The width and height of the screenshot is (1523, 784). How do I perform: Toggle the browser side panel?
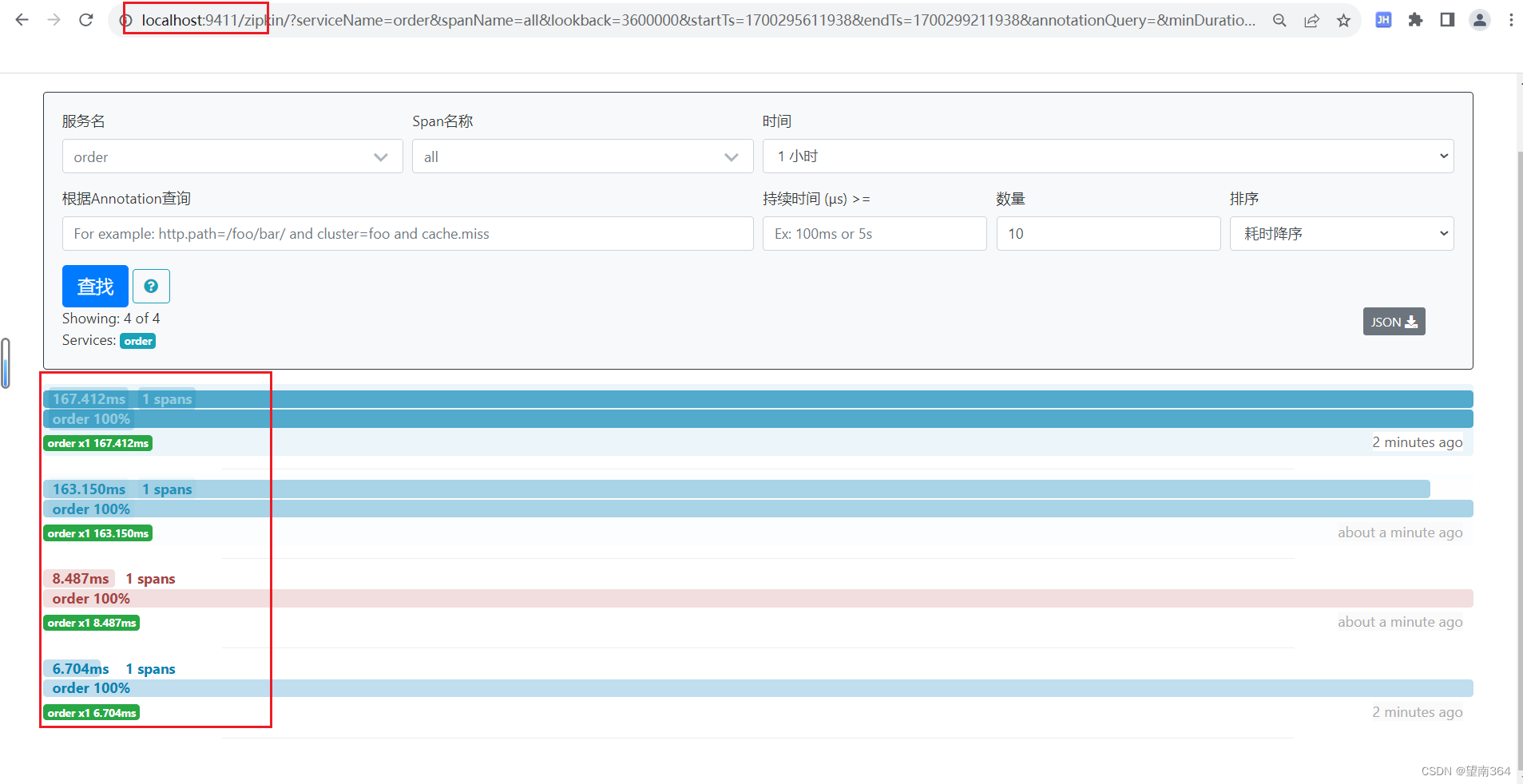click(1447, 20)
